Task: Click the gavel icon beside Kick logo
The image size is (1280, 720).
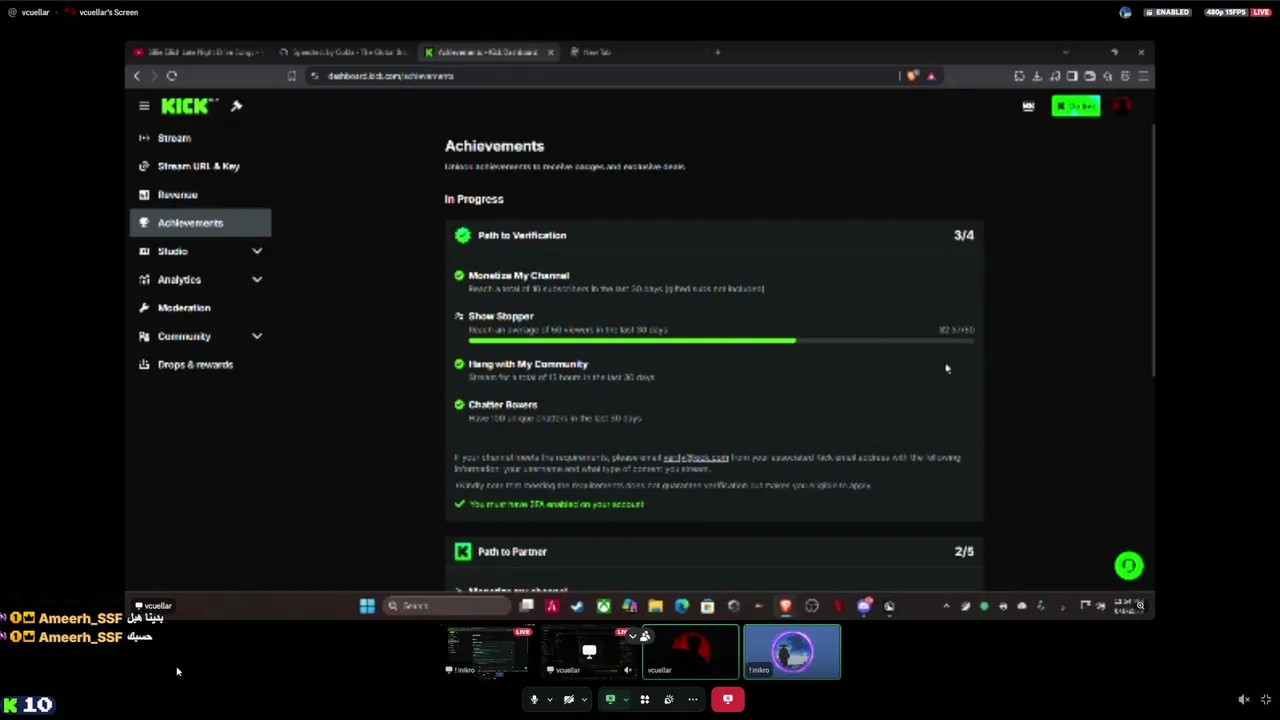Action: pyautogui.click(x=236, y=106)
